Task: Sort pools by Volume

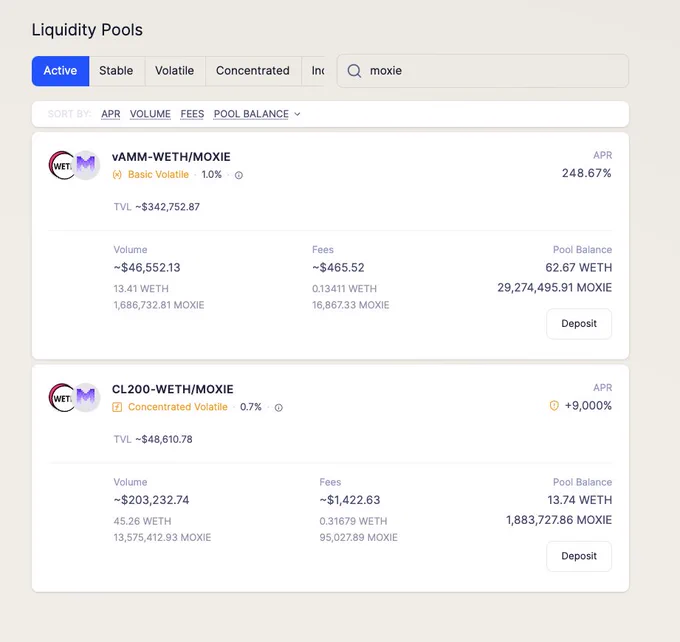Action: 150,114
